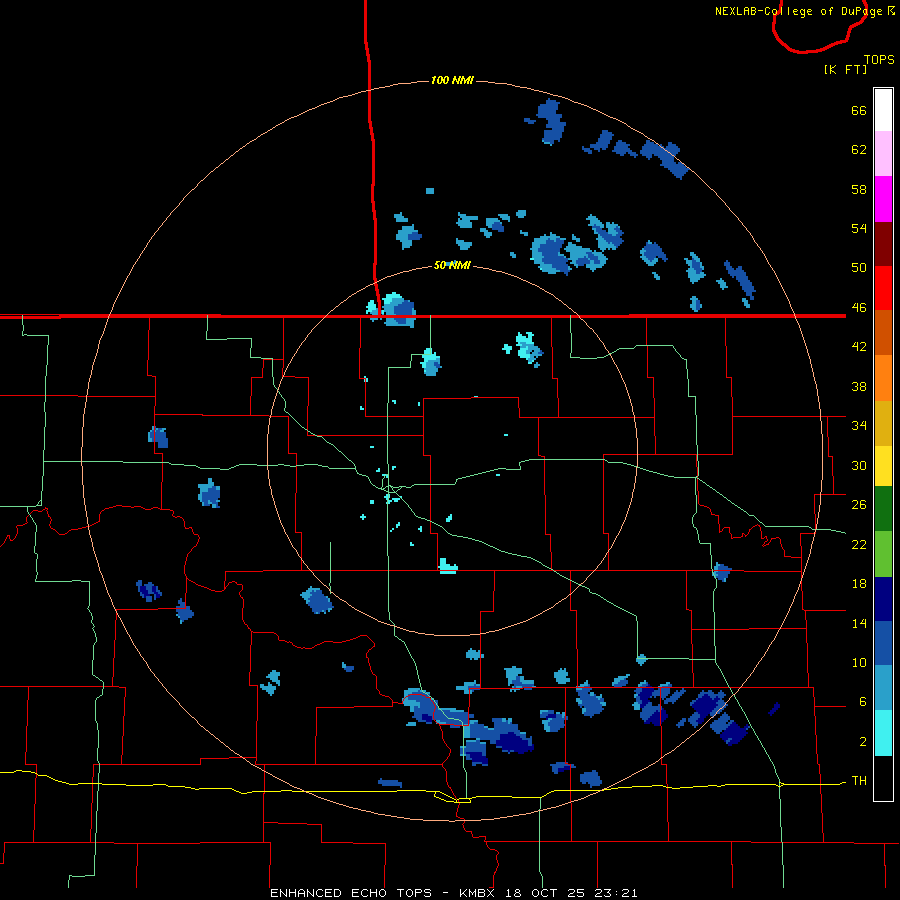Click the 22 value on the scale
This screenshot has height=900, width=900.
point(859,544)
